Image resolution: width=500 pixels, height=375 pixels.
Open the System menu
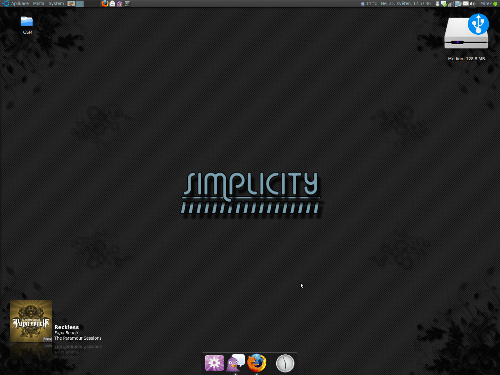[x=56, y=4]
